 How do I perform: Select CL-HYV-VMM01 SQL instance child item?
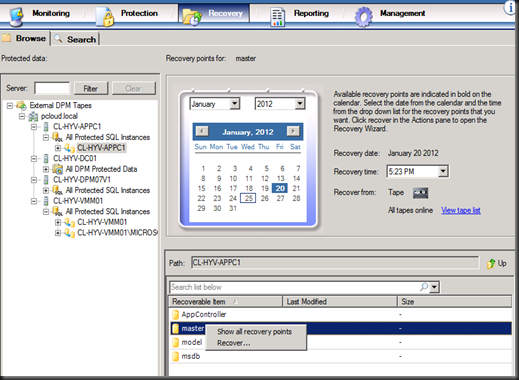coord(102,222)
